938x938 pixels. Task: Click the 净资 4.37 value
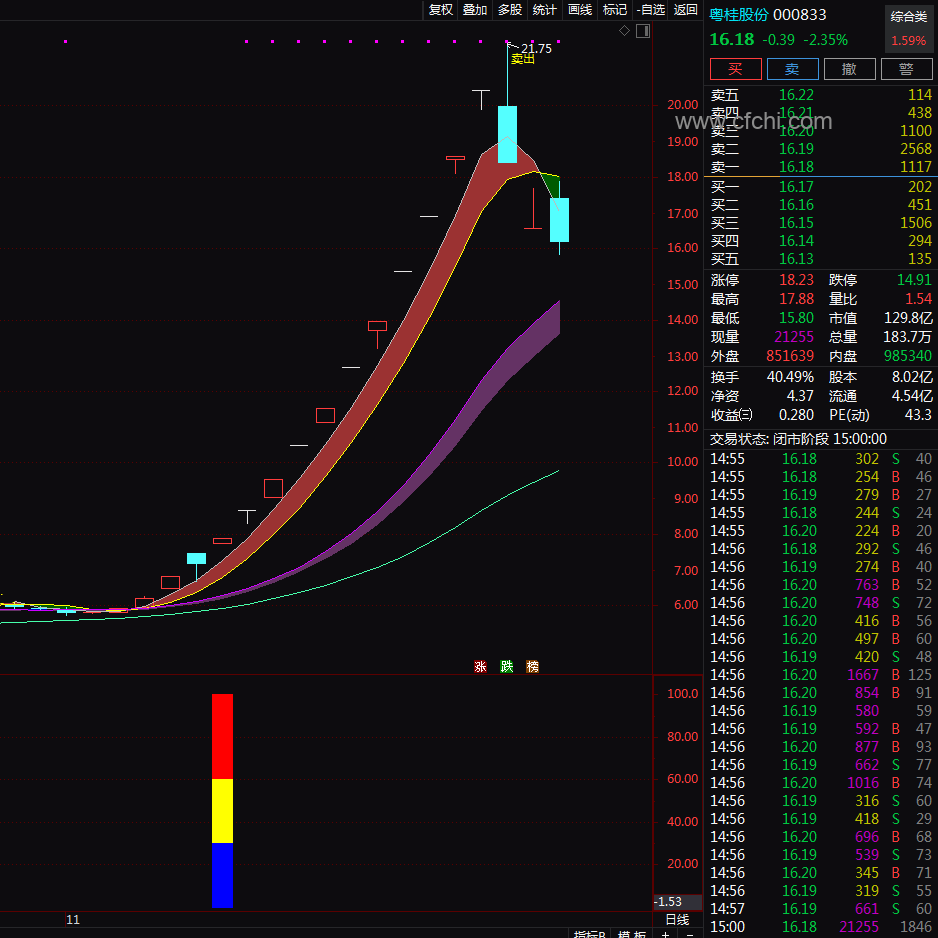coord(800,396)
